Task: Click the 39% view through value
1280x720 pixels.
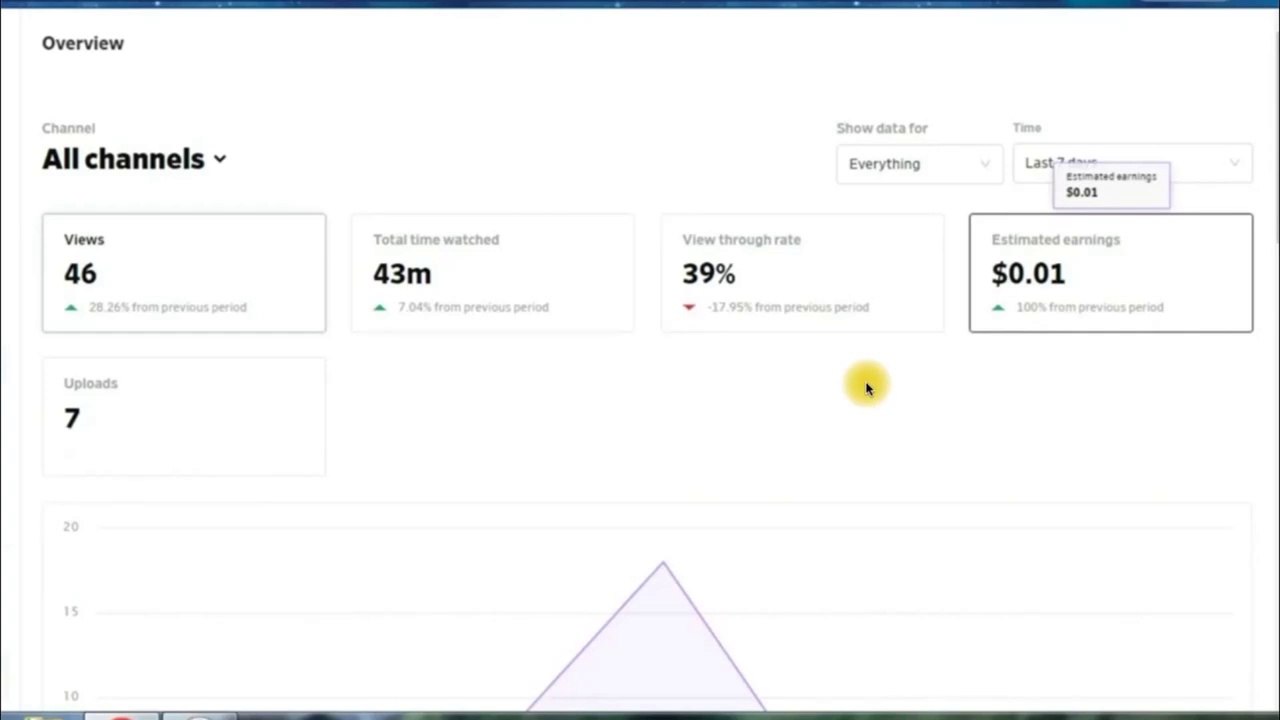Action: point(709,273)
